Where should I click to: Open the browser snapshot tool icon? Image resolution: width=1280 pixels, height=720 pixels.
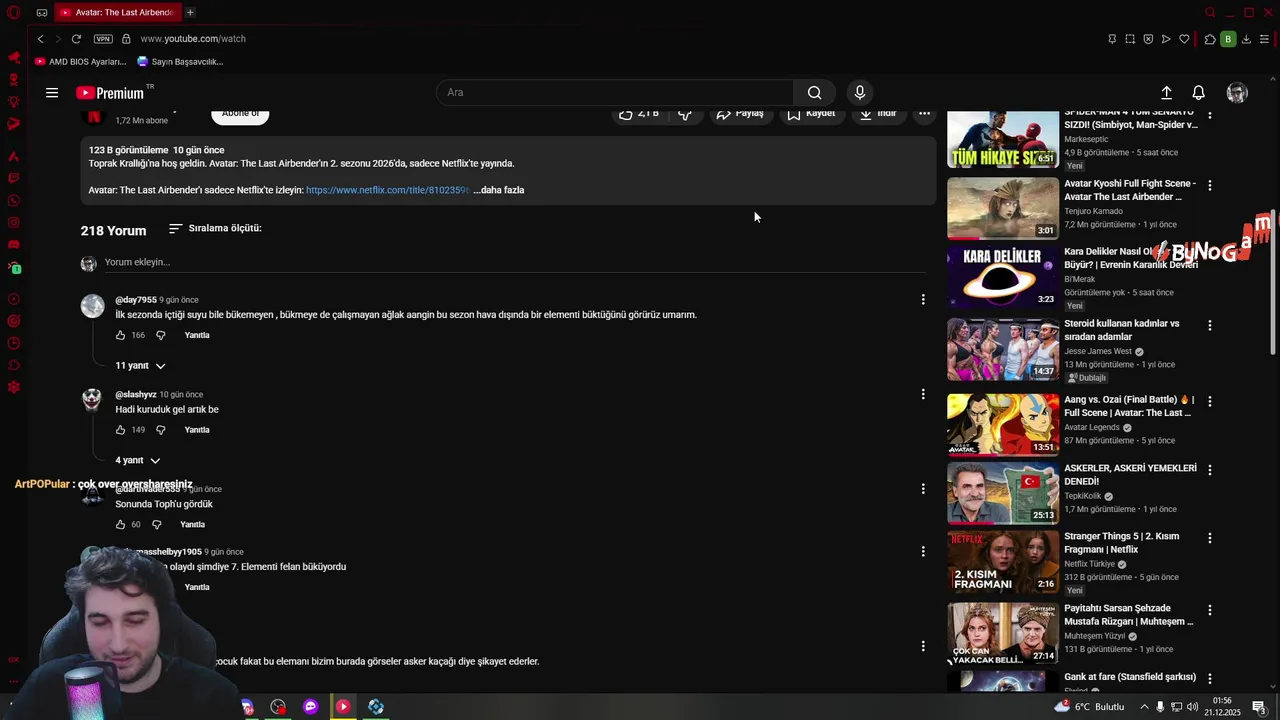(1130, 39)
